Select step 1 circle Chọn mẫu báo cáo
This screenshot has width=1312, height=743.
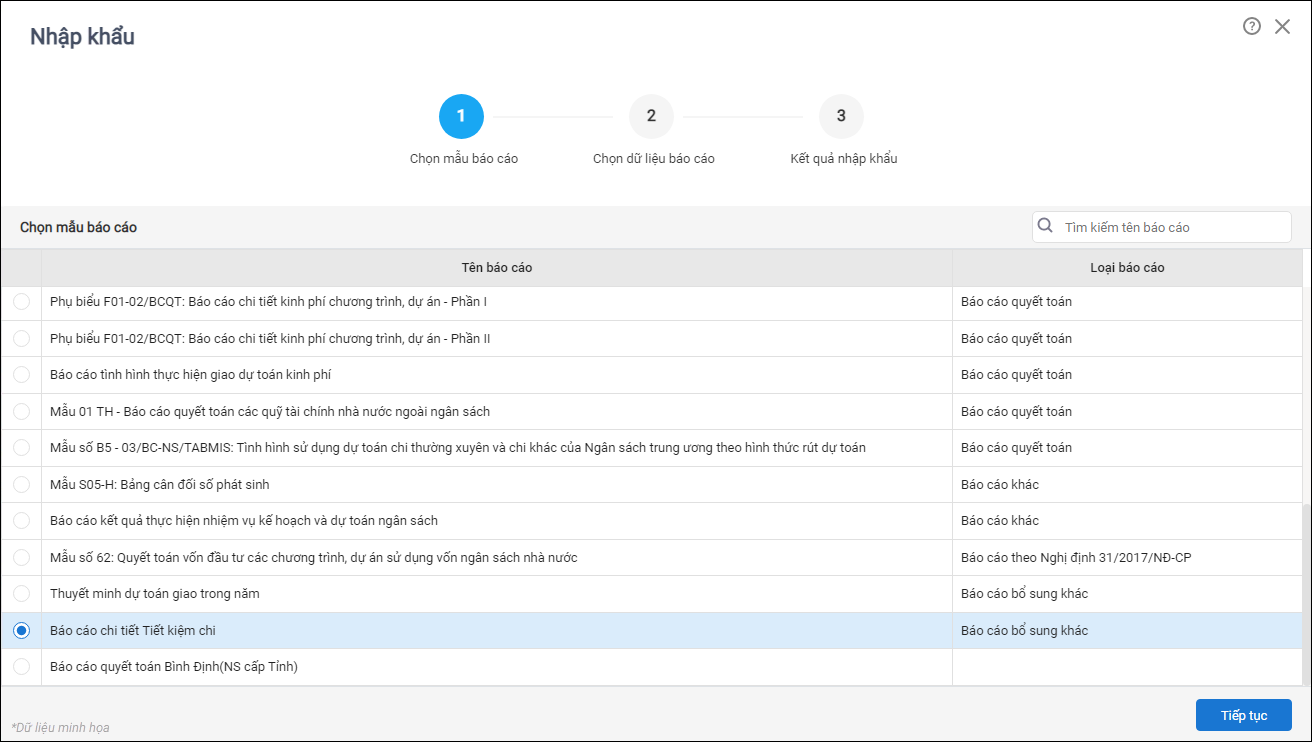[461, 117]
